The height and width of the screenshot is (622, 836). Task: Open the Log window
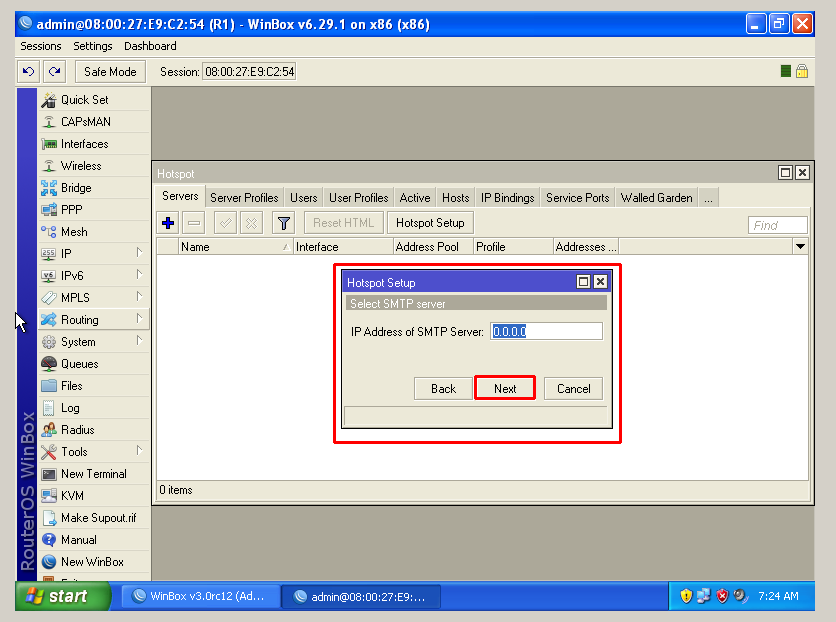pos(94,408)
